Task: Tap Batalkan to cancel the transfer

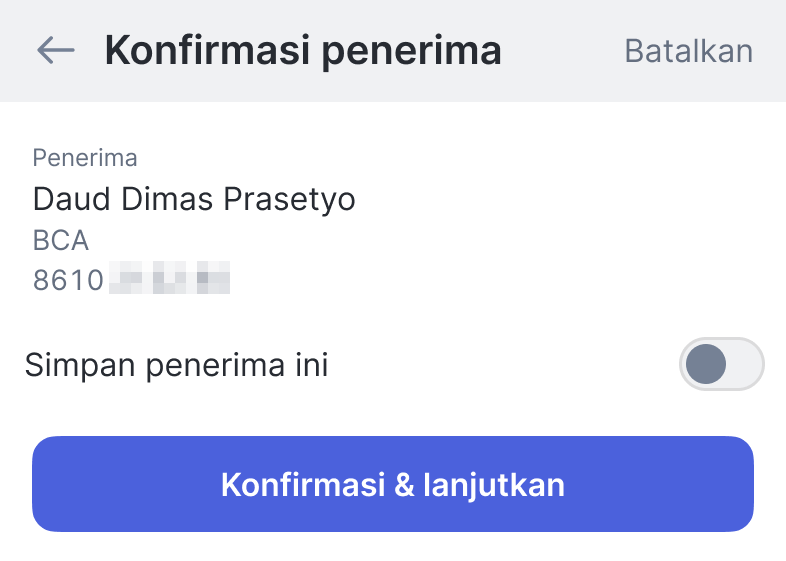Action: [x=688, y=50]
